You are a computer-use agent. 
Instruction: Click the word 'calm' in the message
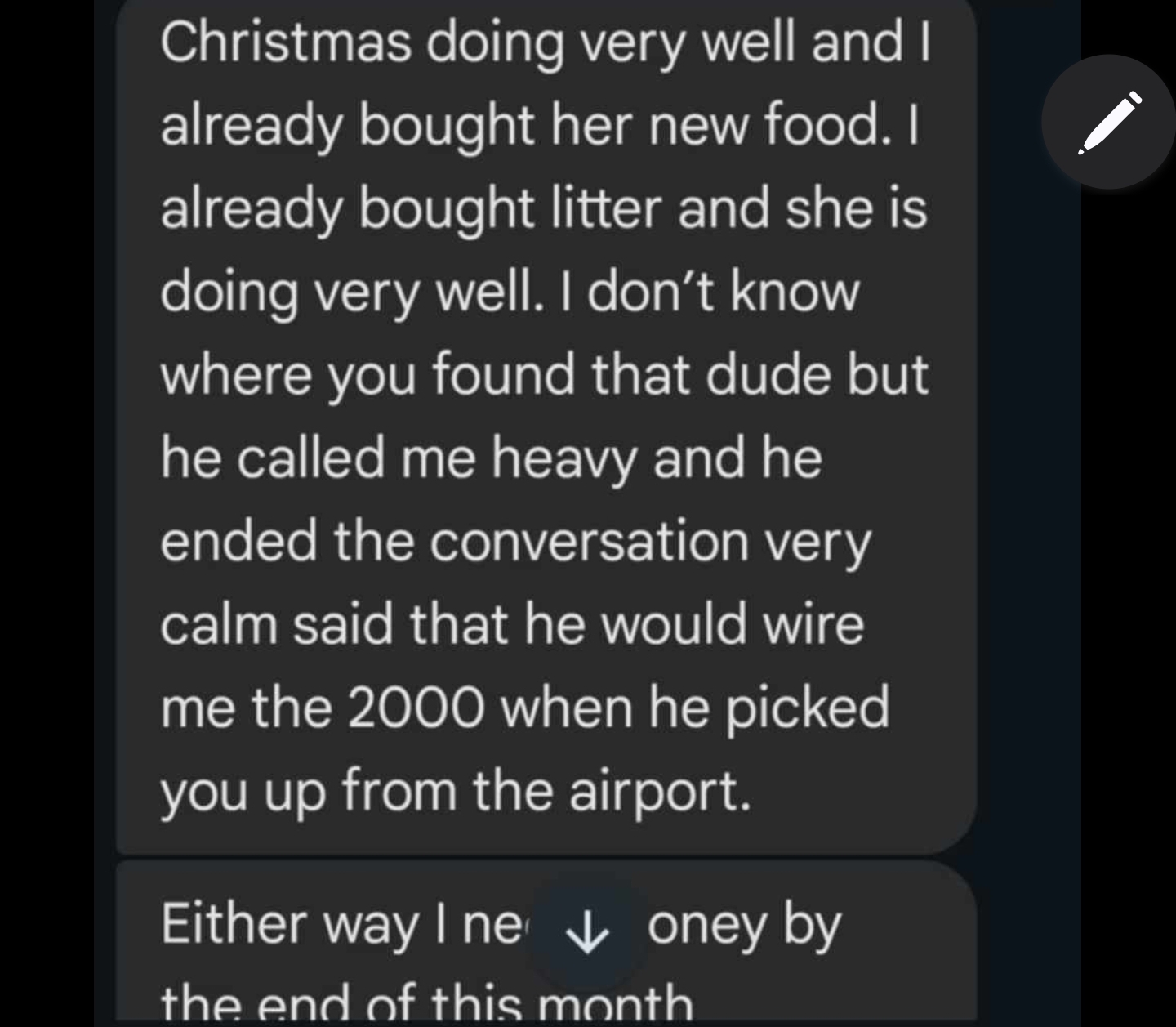219,624
